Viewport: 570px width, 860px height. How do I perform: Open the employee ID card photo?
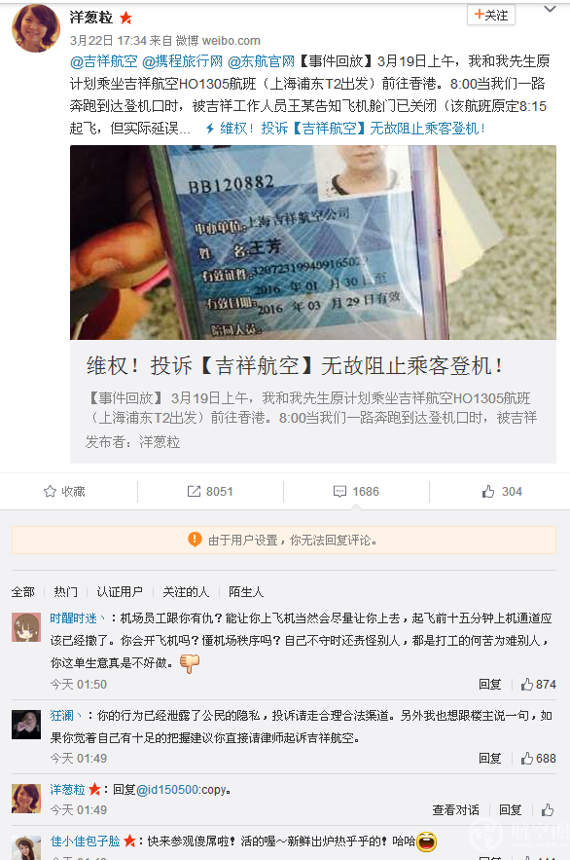point(313,242)
